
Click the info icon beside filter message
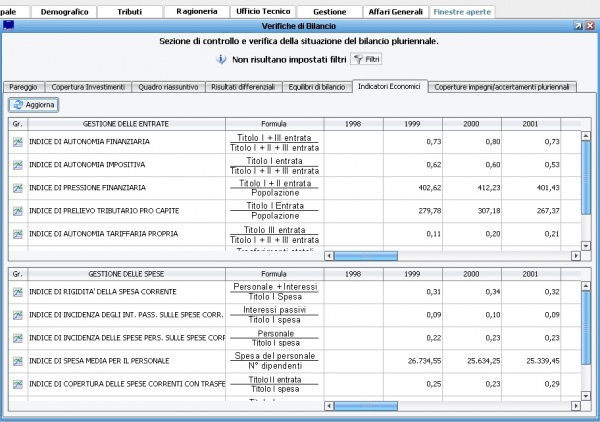[x=221, y=59]
